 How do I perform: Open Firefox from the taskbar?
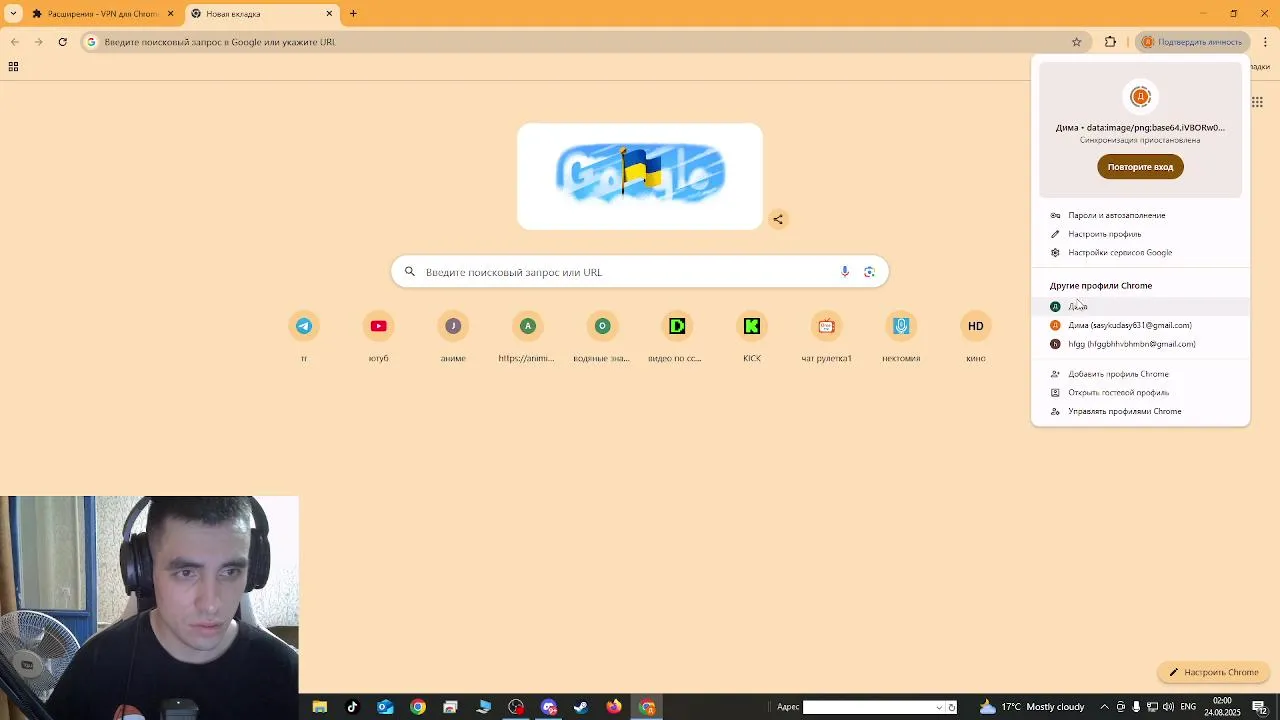click(x=614, y=707)
